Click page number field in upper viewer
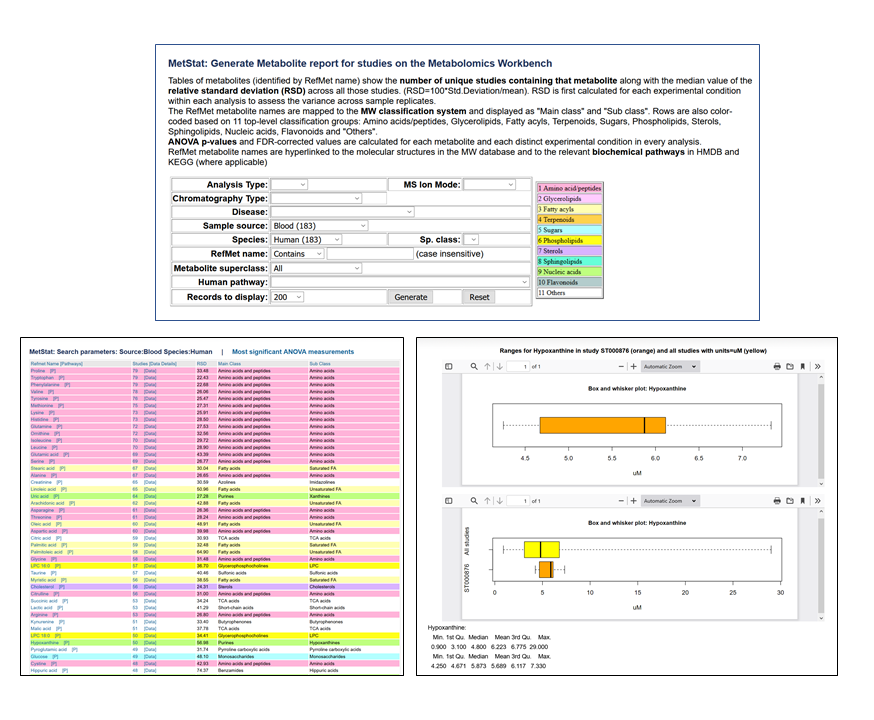The height and width of the screenshot is (720, 874). click(x=518, y=367)
